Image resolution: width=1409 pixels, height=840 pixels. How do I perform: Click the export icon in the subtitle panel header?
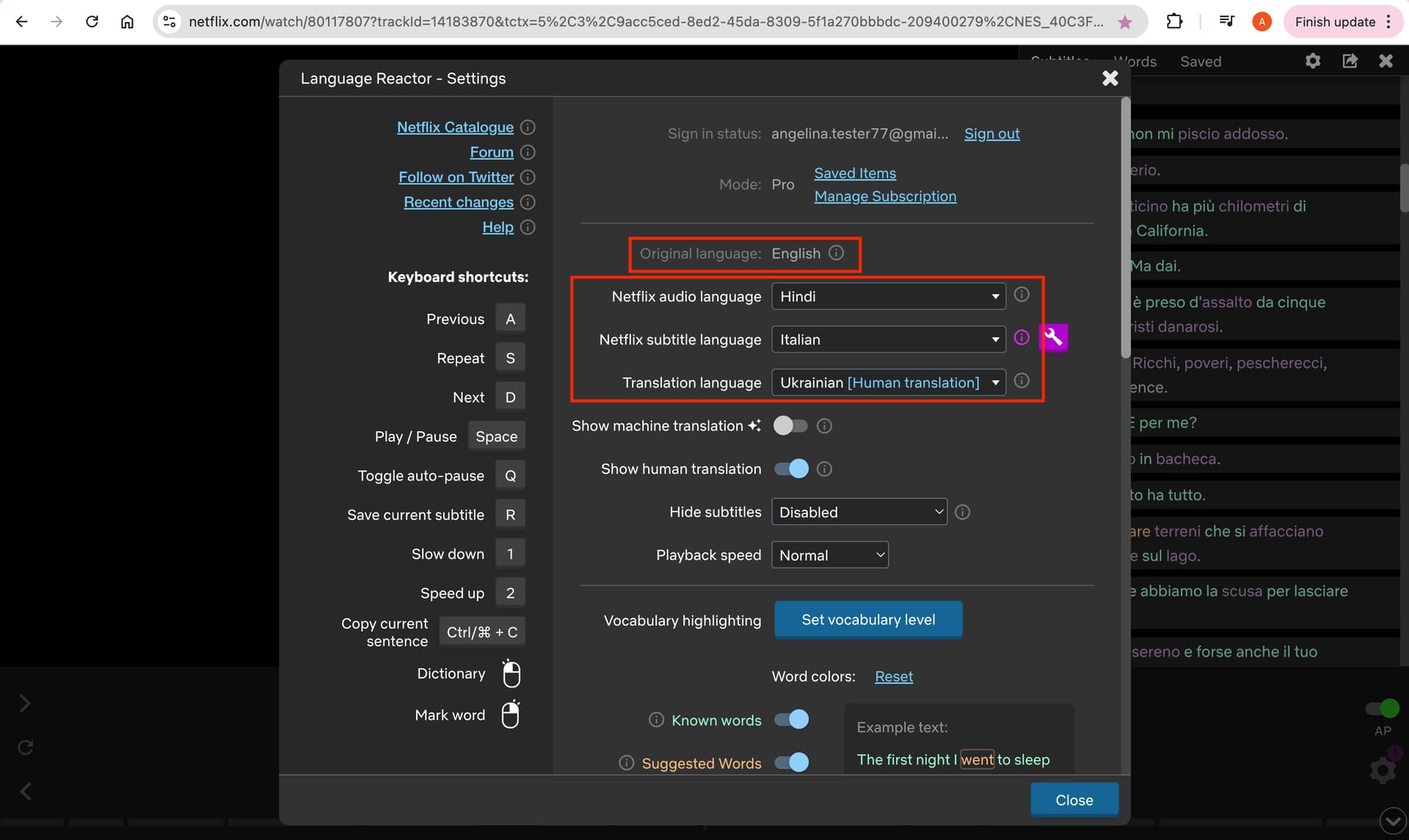click(x=1350, y=61)
